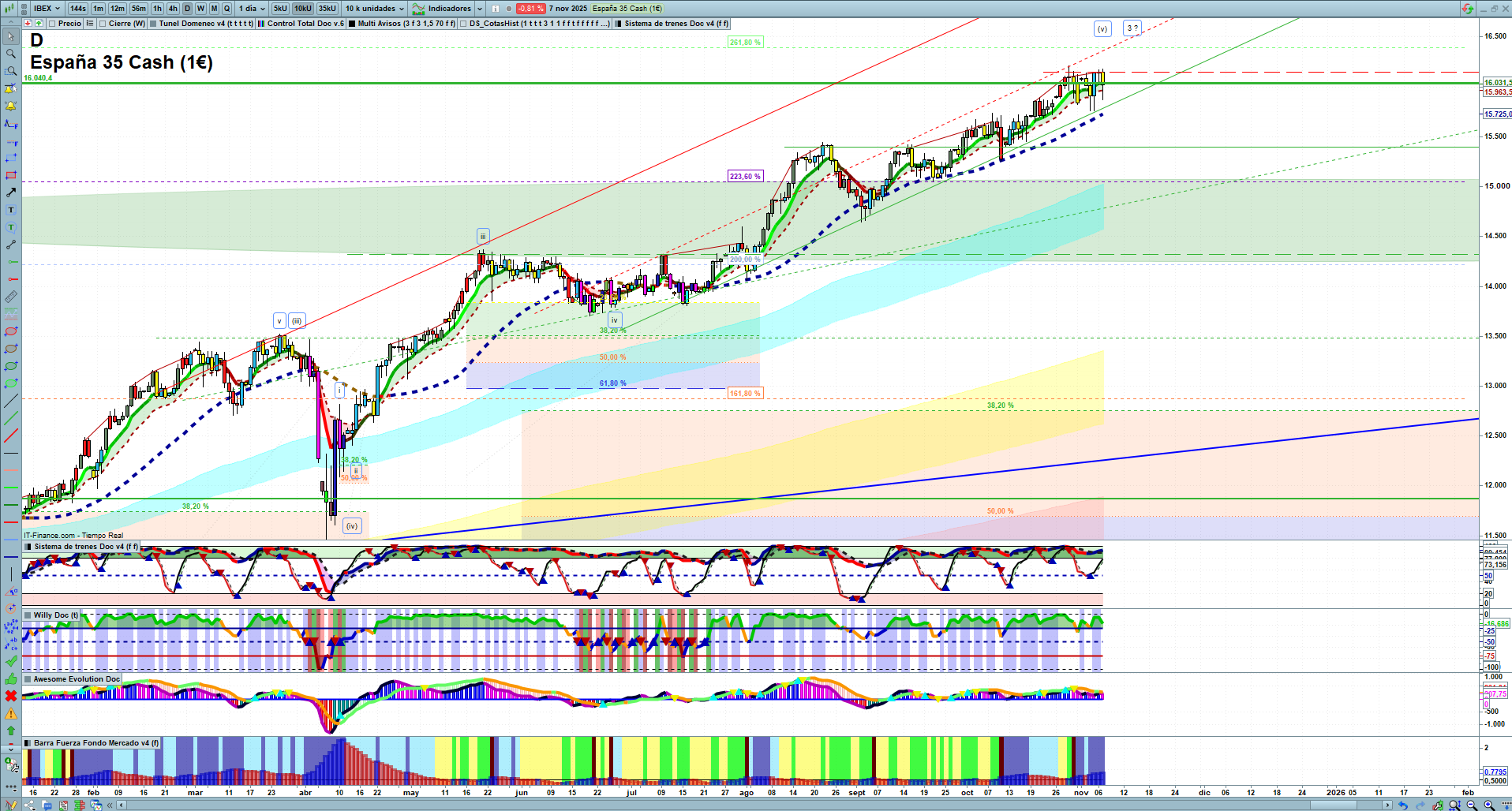Open the arrow dropdown next to Indicadores
This screenshot has width=1512, height=811.
pos(480,9)
